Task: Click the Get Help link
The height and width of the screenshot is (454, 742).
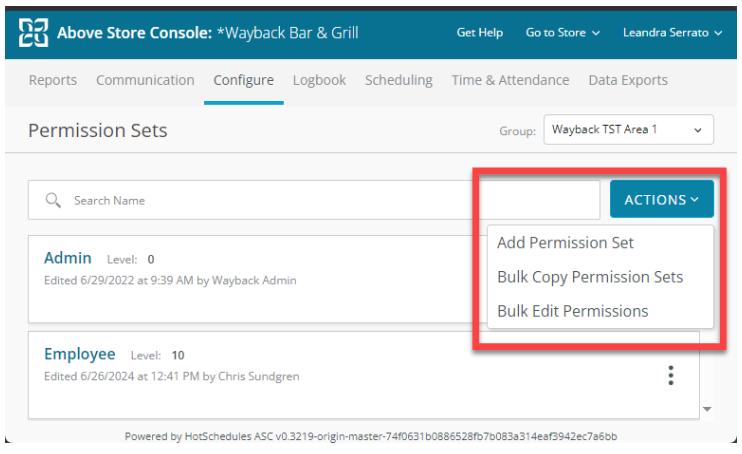Action: pos(479,33)
